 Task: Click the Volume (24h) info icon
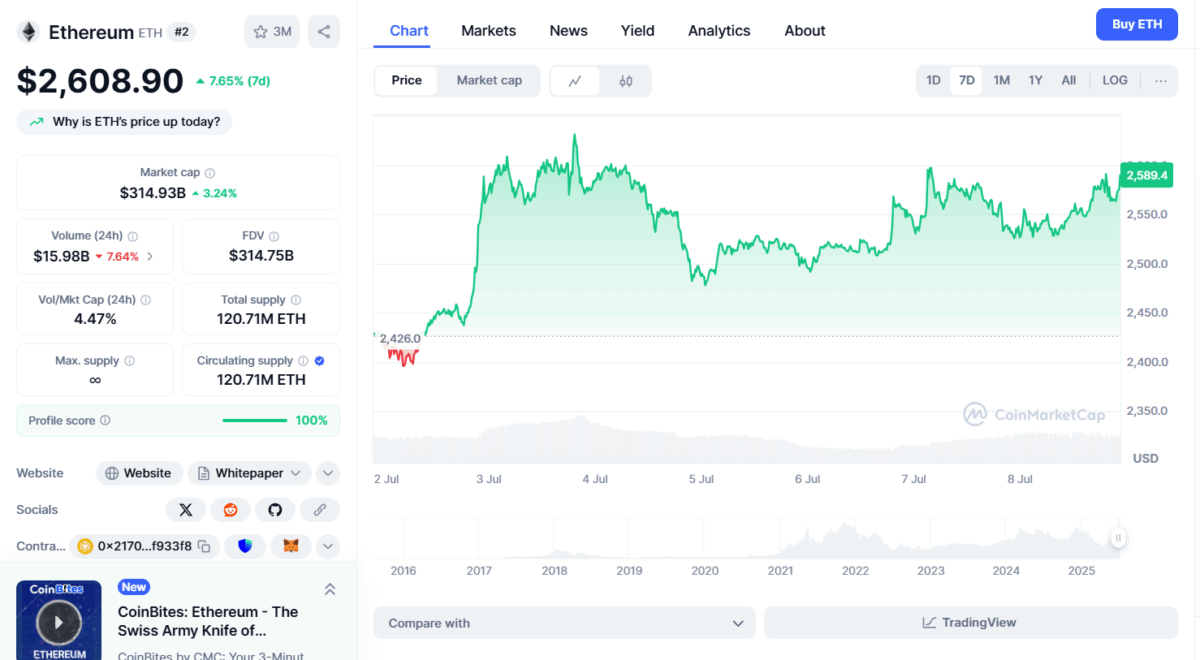(x=133, y=237)
